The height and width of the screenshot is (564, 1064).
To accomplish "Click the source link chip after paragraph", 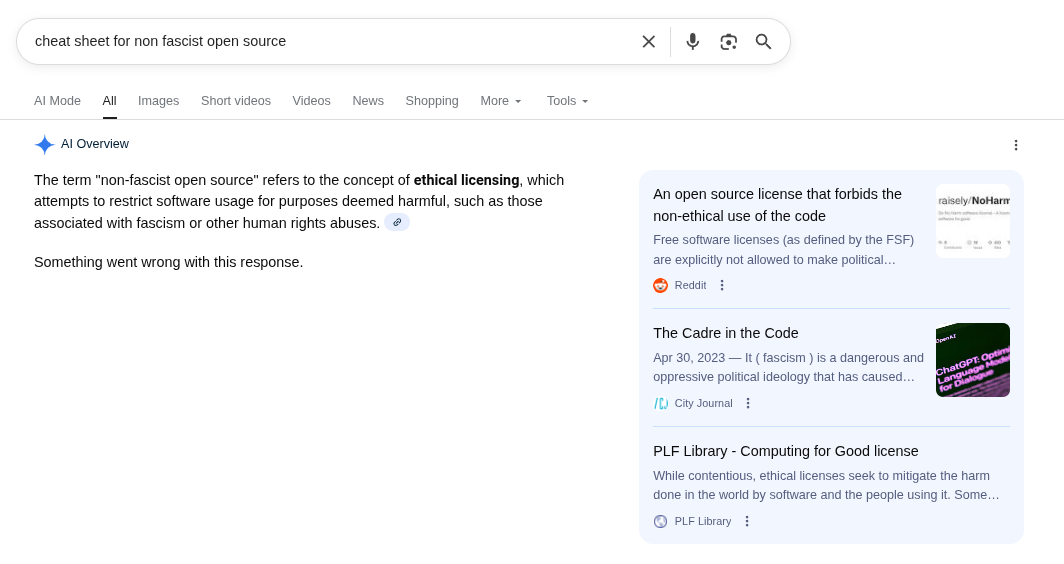I will (397, 222).
